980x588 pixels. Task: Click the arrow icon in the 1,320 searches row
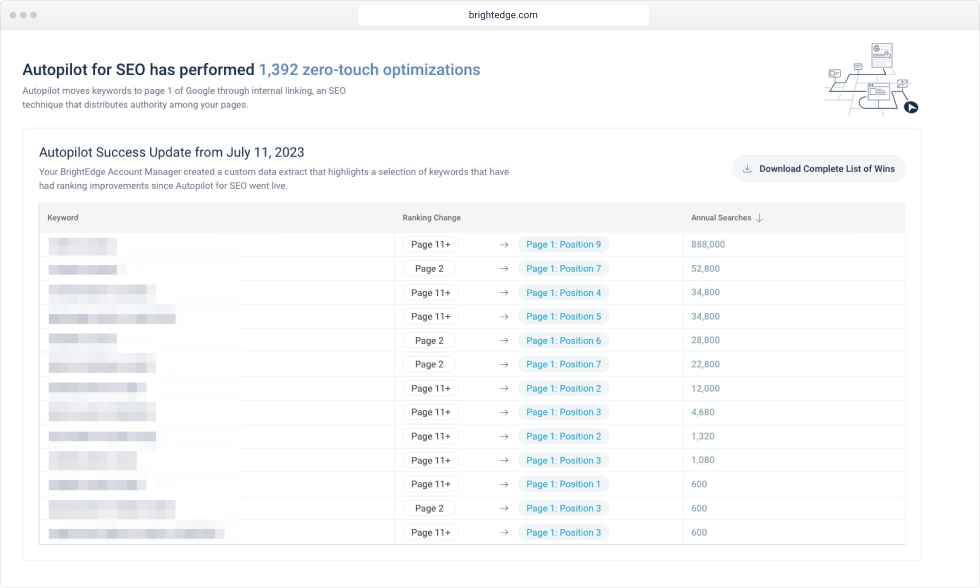[x=505, y=437]
